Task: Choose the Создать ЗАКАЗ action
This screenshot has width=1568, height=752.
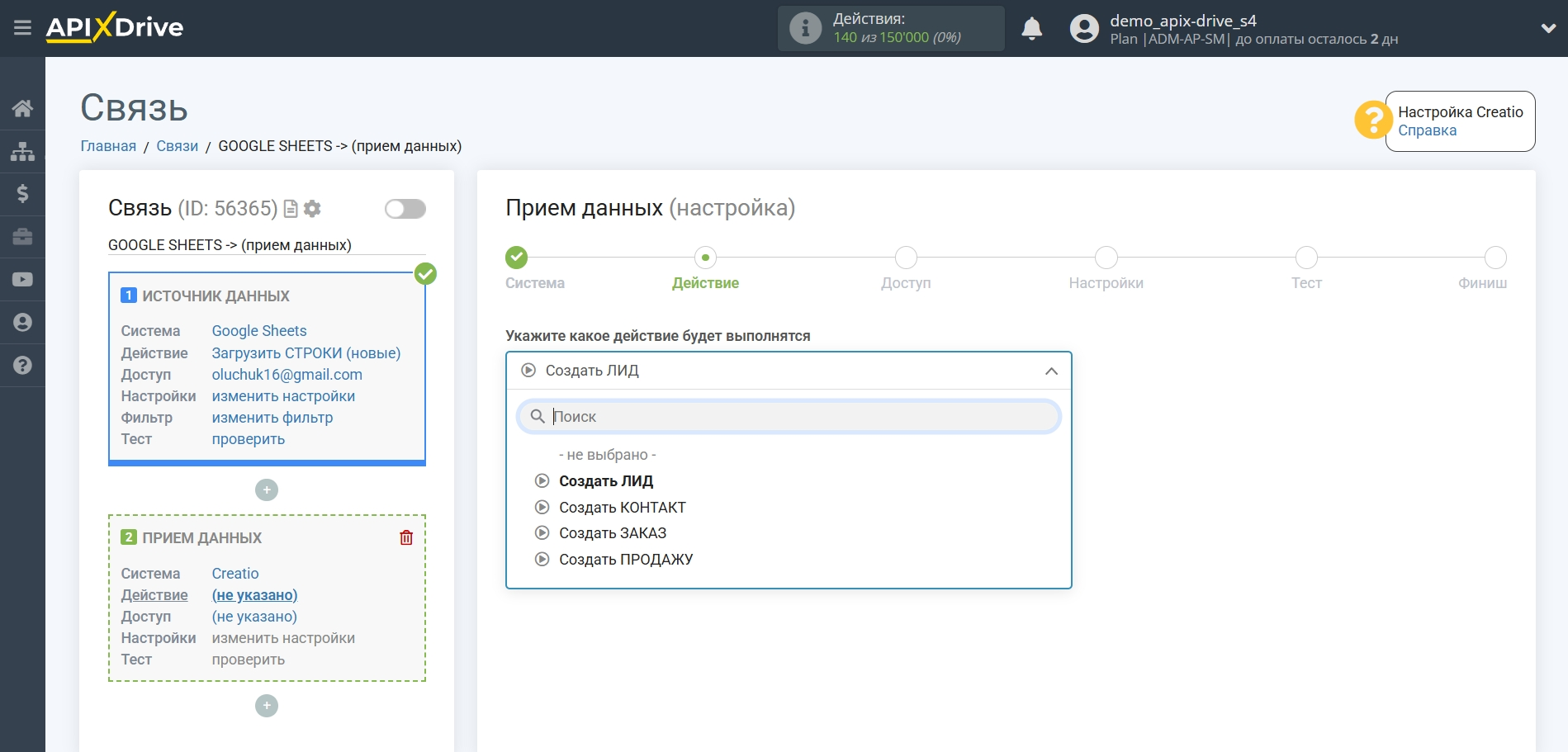Action: 612,533
